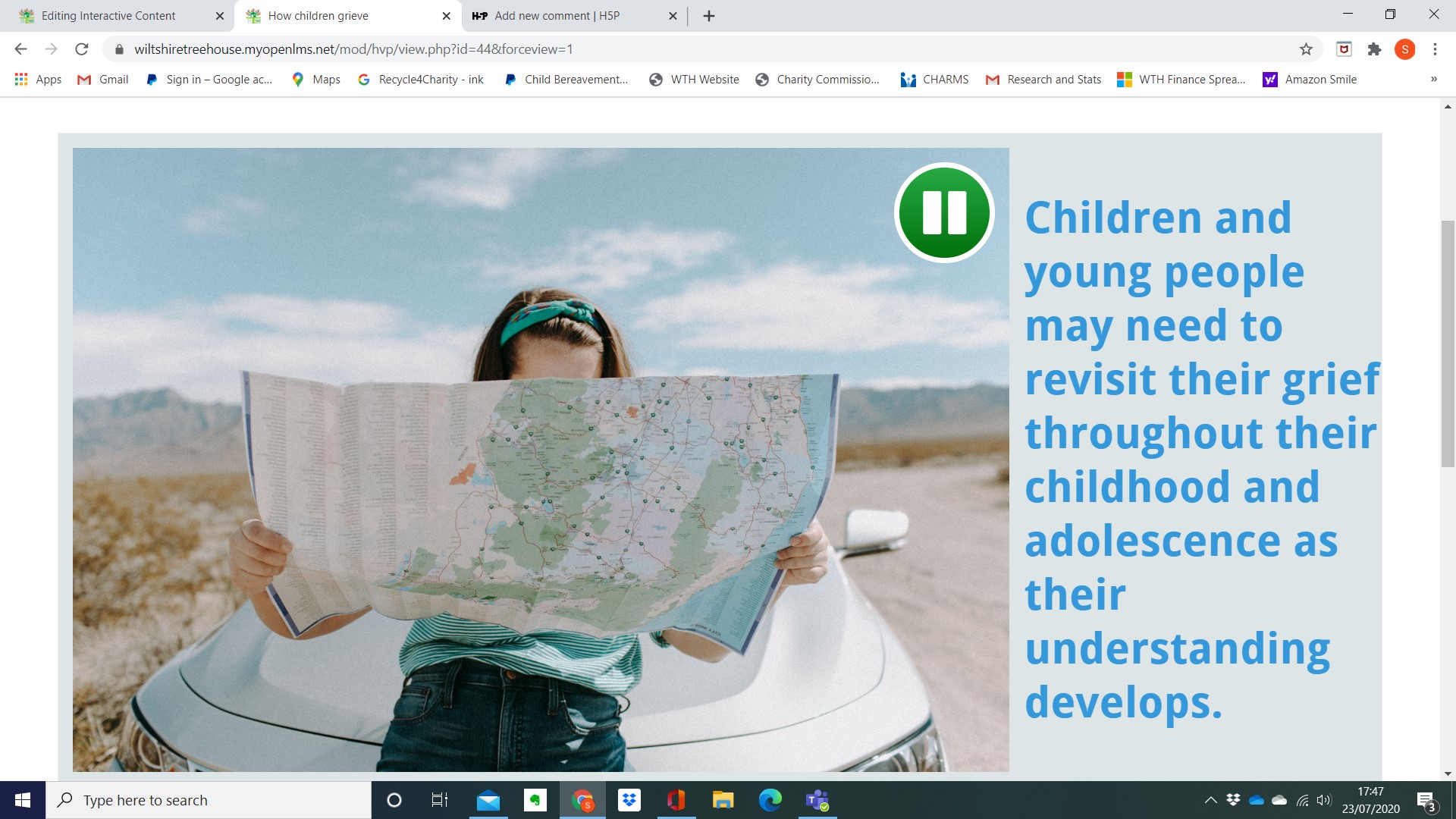
Task: Expand hidden bookmarks chevron
Action: (1434, 80)
